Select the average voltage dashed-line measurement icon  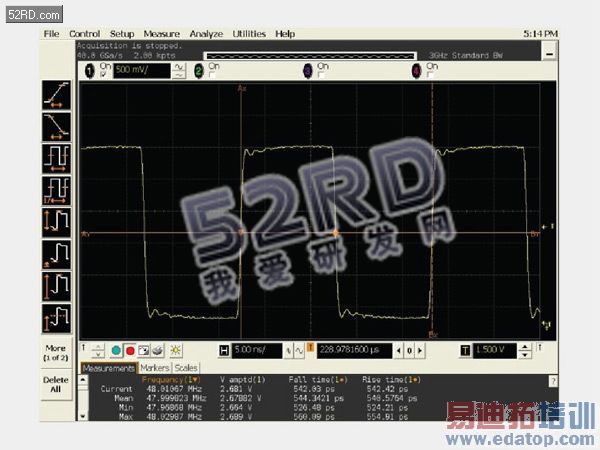pos(57,318)
